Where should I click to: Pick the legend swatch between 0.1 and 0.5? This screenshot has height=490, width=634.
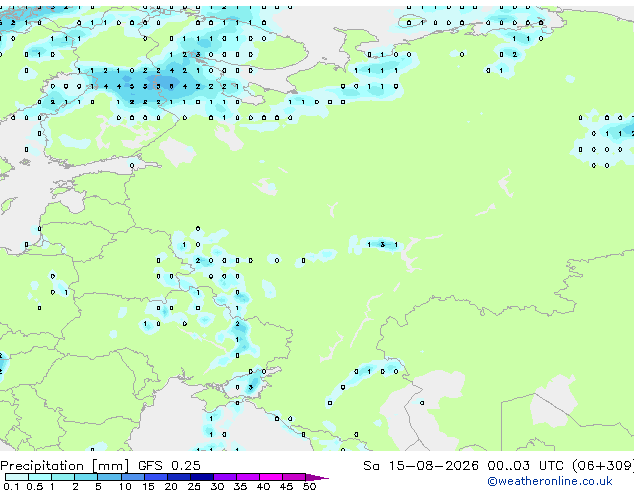pyautogui.click(x=17, y=477)
